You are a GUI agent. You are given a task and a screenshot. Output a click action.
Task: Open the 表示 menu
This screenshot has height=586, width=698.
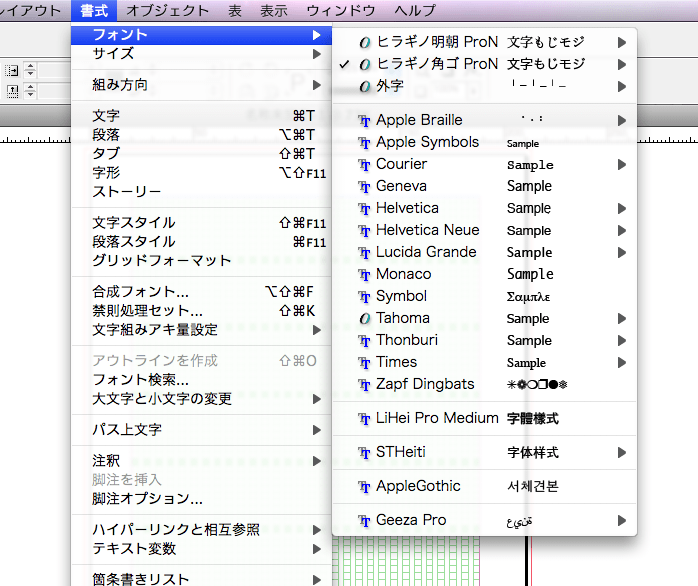(x=273, y=10)
